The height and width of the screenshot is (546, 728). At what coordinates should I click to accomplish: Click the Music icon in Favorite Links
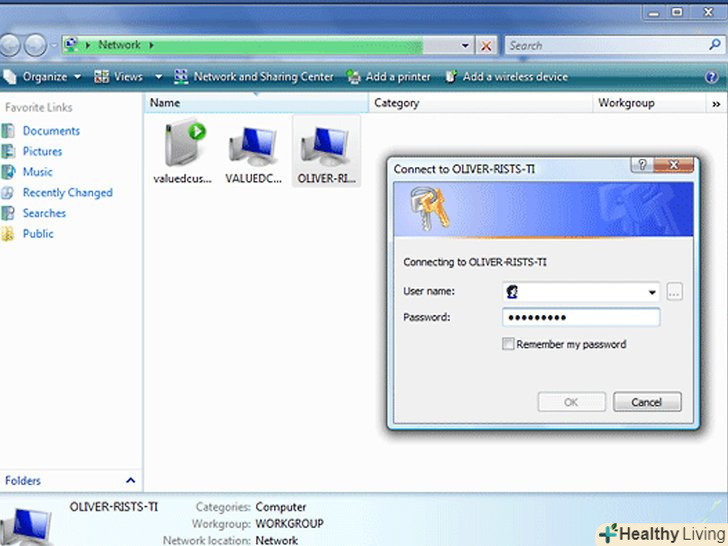8,172
